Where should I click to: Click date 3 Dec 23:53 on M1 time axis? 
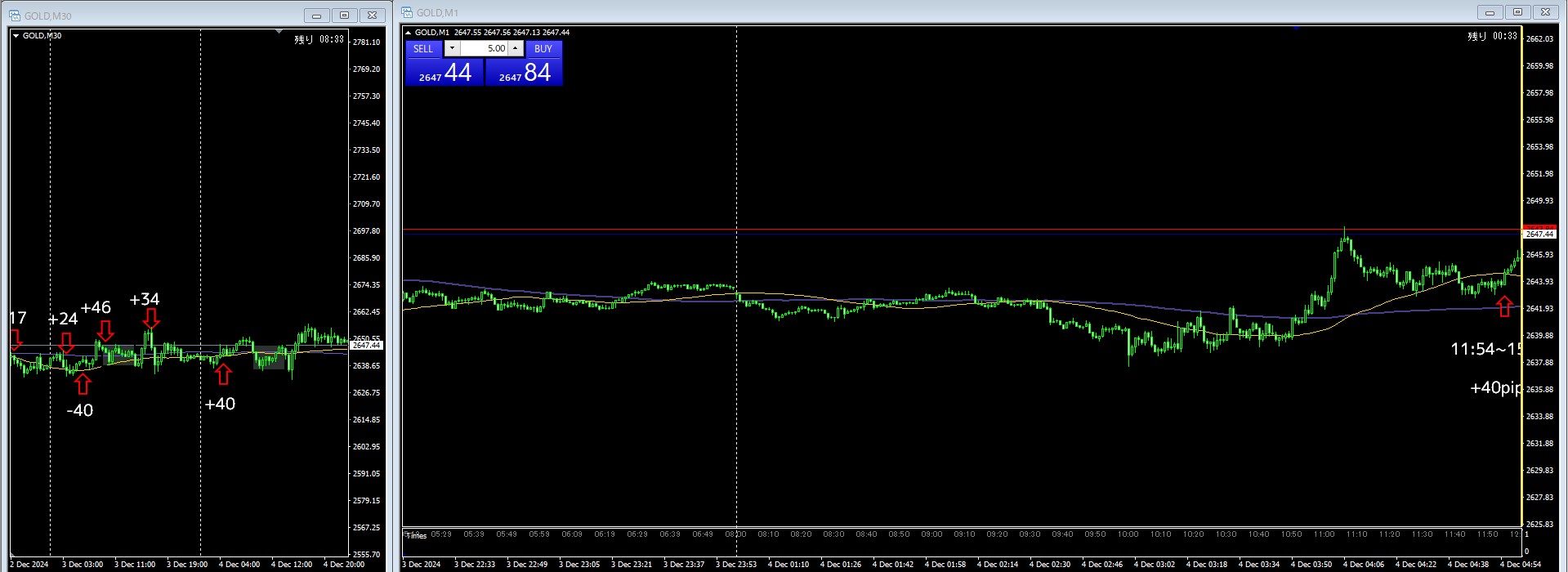click(736, 565)
